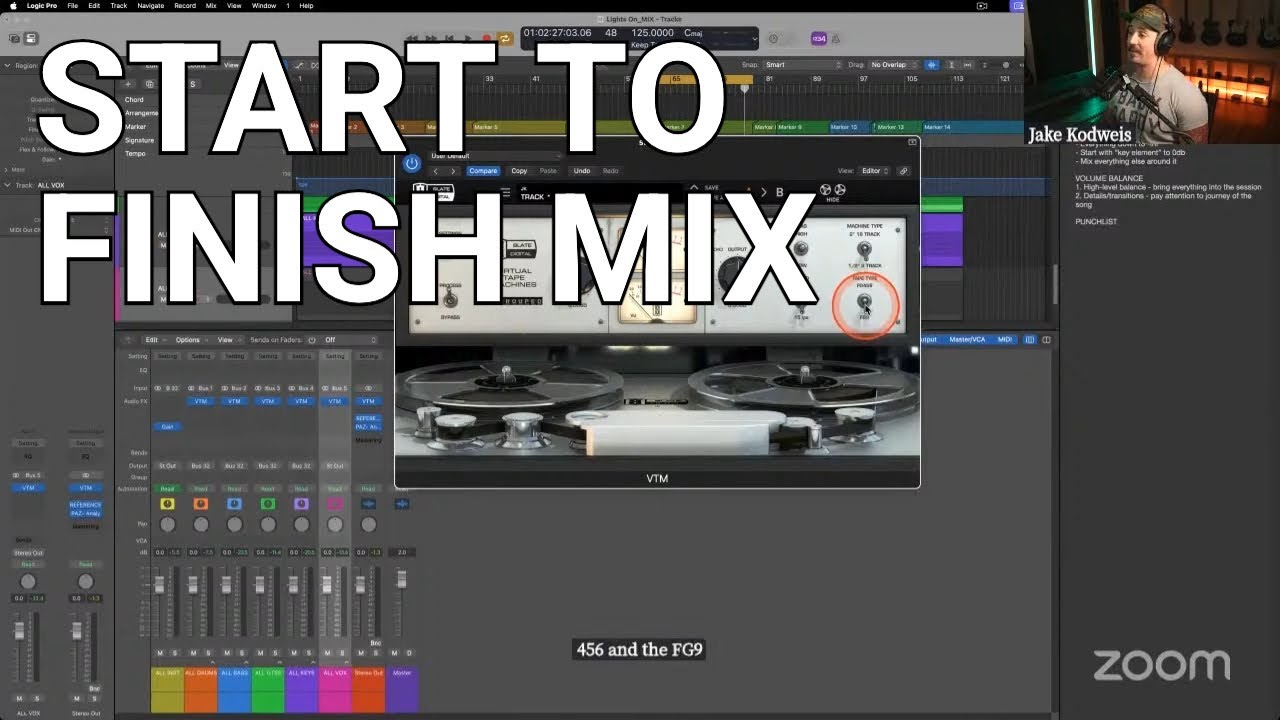Mute the ALL INST channel
Screen dimensions: 1280x720
(x=160, y=653)
